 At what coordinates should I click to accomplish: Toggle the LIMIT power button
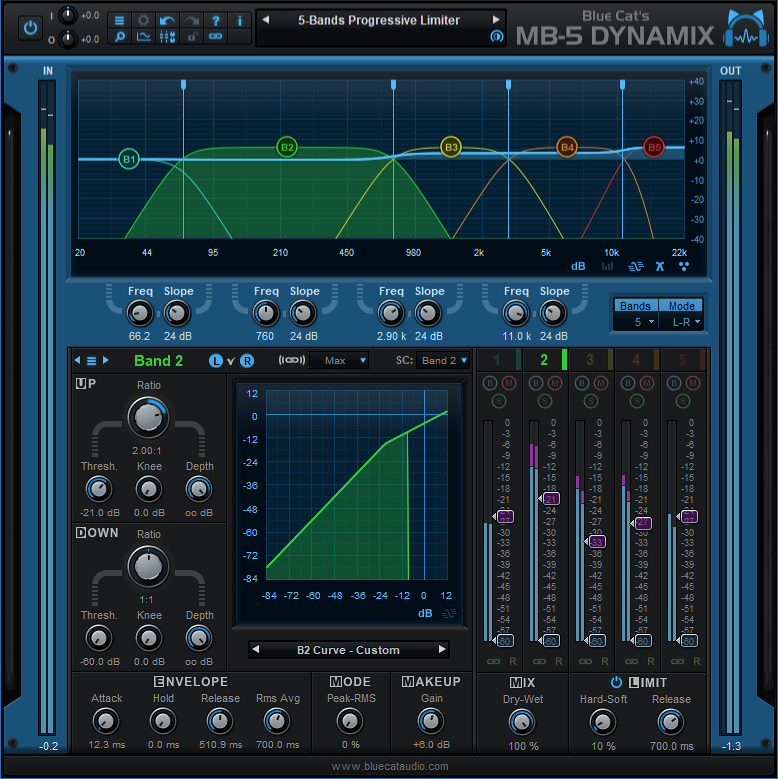pyautogui.click(x=616, y=682)
